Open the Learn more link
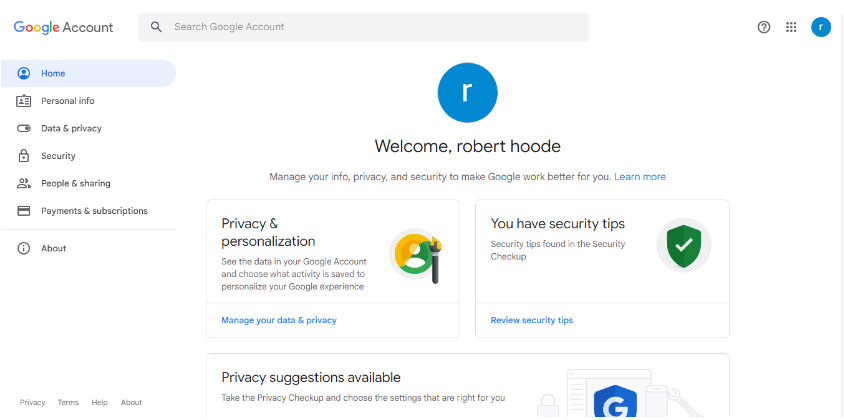The image size is (844, 420). (640, 176)
